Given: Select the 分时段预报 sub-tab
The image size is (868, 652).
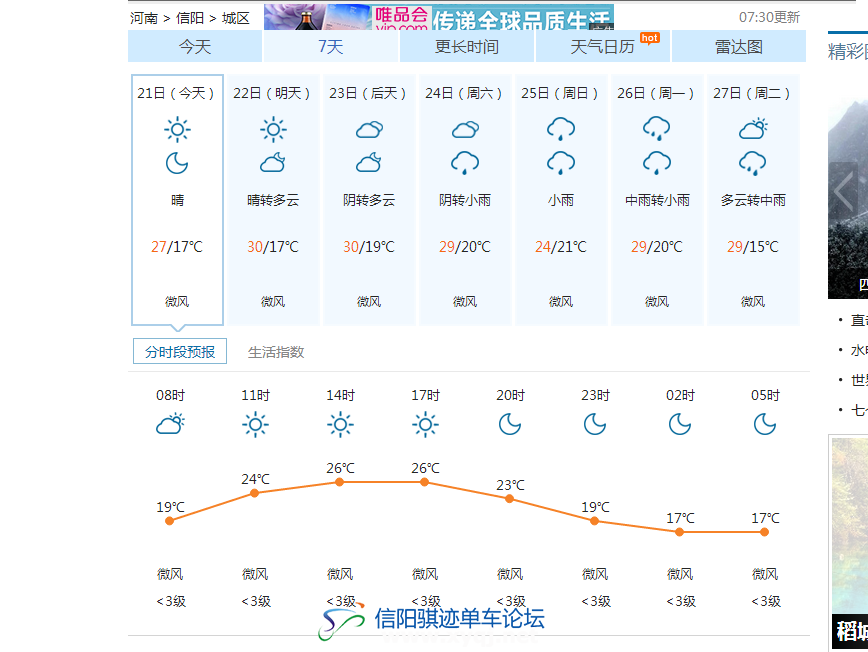Looking at the screenshot, I should 180,352.
